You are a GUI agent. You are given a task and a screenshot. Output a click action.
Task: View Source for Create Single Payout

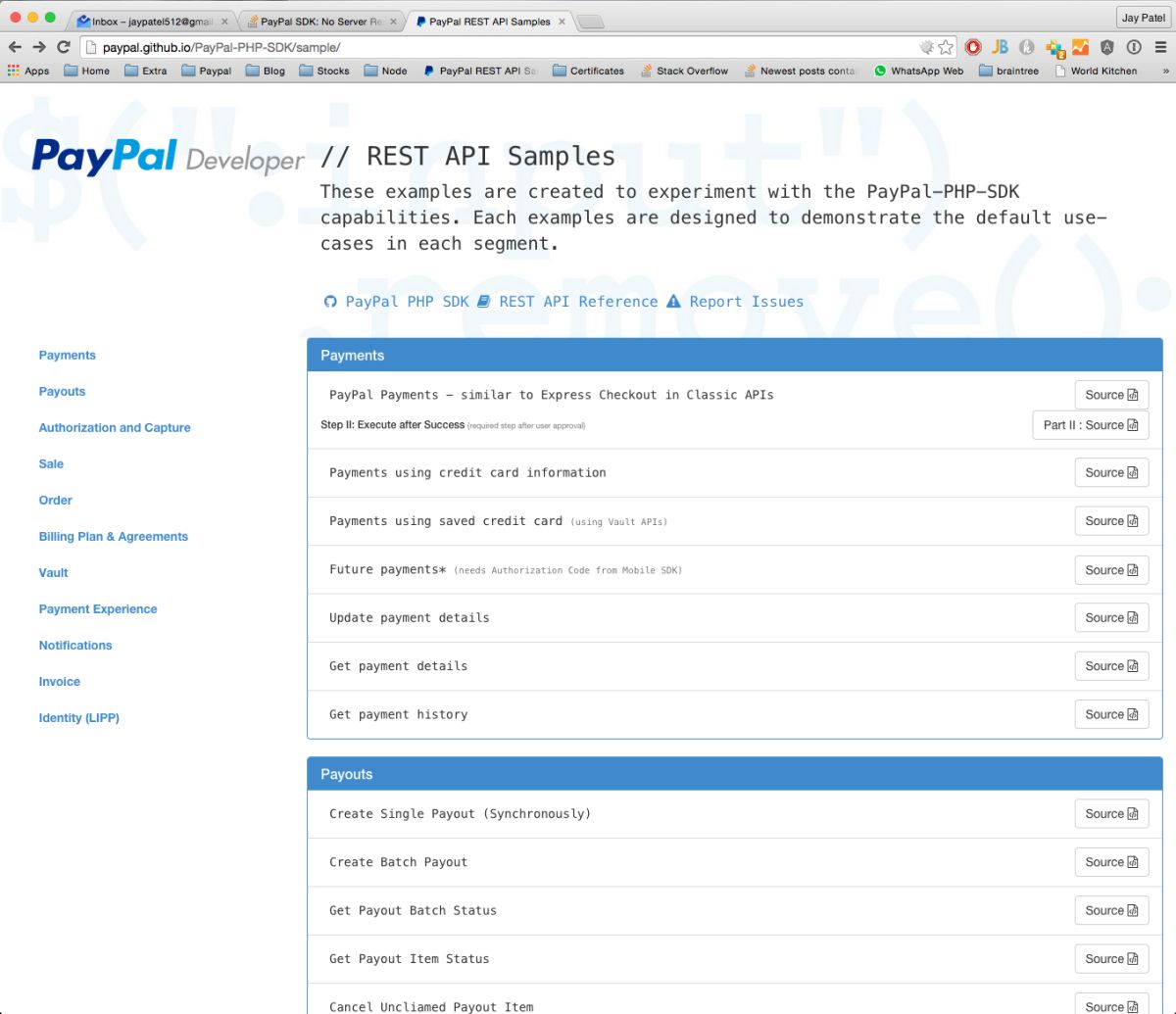pos(1111,814)
